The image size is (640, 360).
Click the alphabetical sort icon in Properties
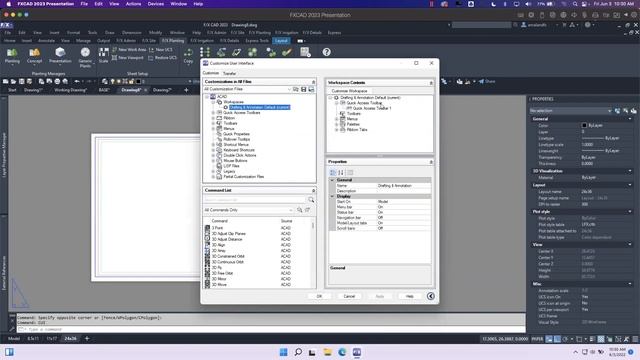(x=341, y=173)
